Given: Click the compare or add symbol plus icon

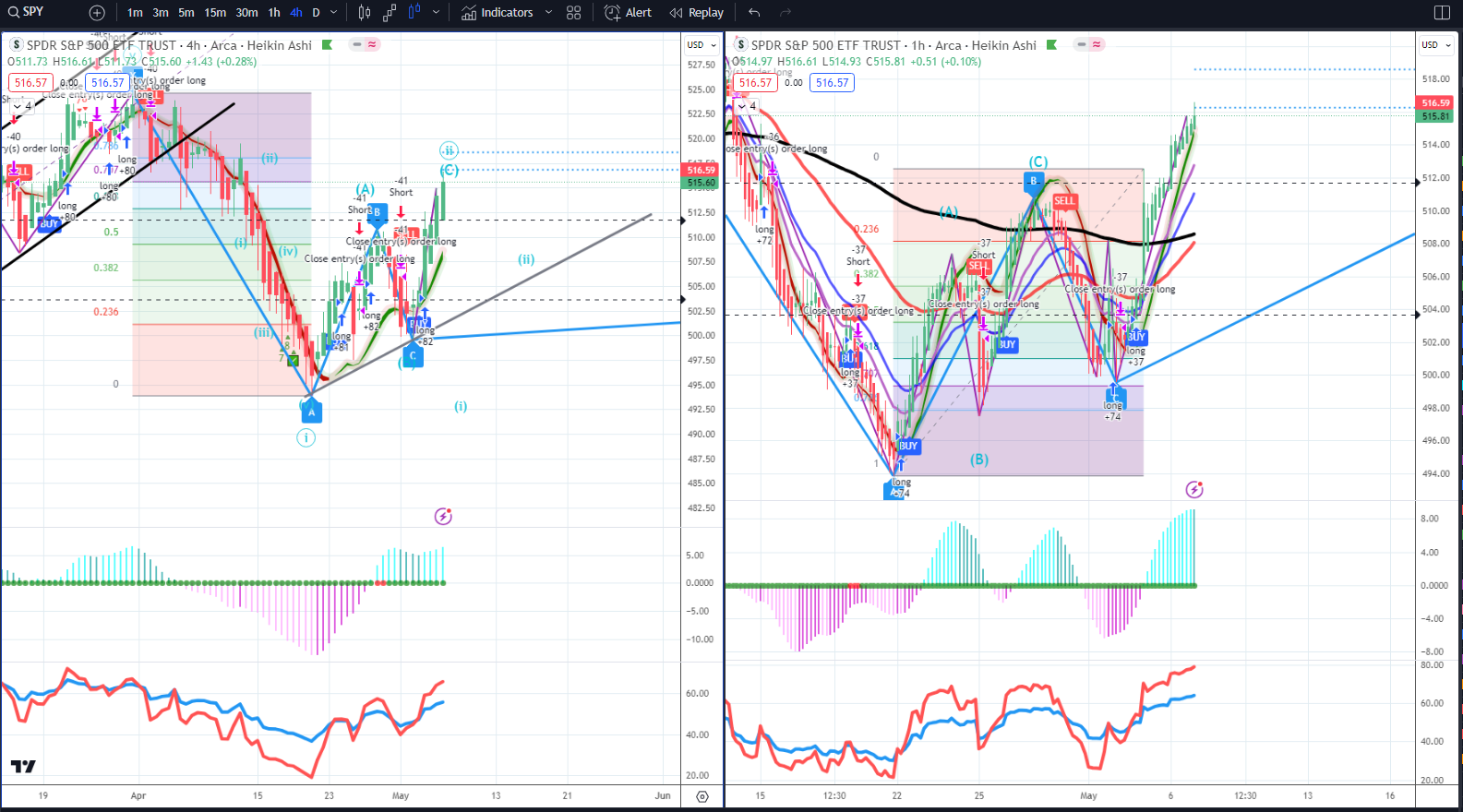Looking at the screenshot, I should 97,13.
